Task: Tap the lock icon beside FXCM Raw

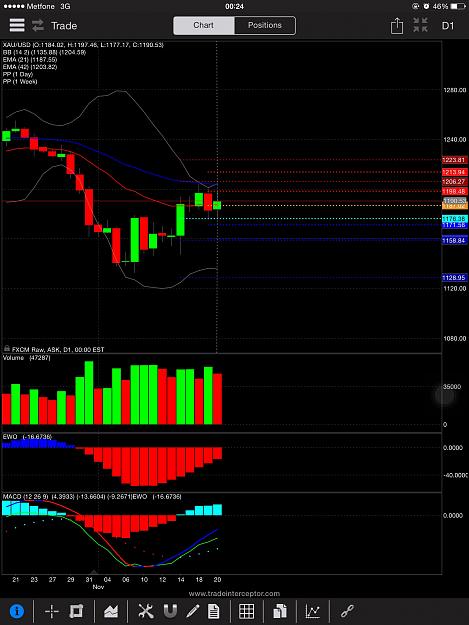Action: point(6,348)
